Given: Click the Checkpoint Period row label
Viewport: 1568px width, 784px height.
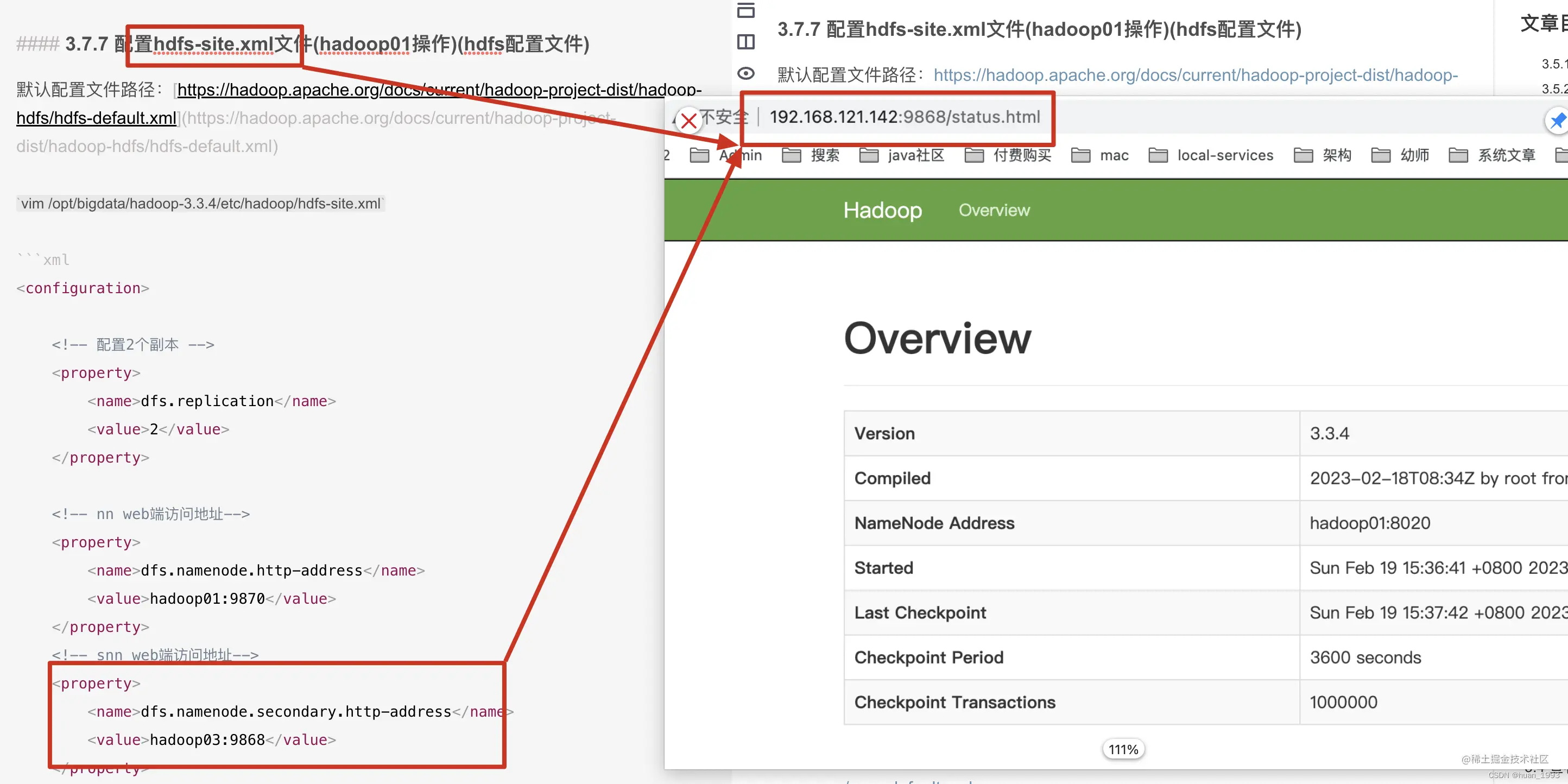Looking at the screenshot, I should click(x=929, y=657).
